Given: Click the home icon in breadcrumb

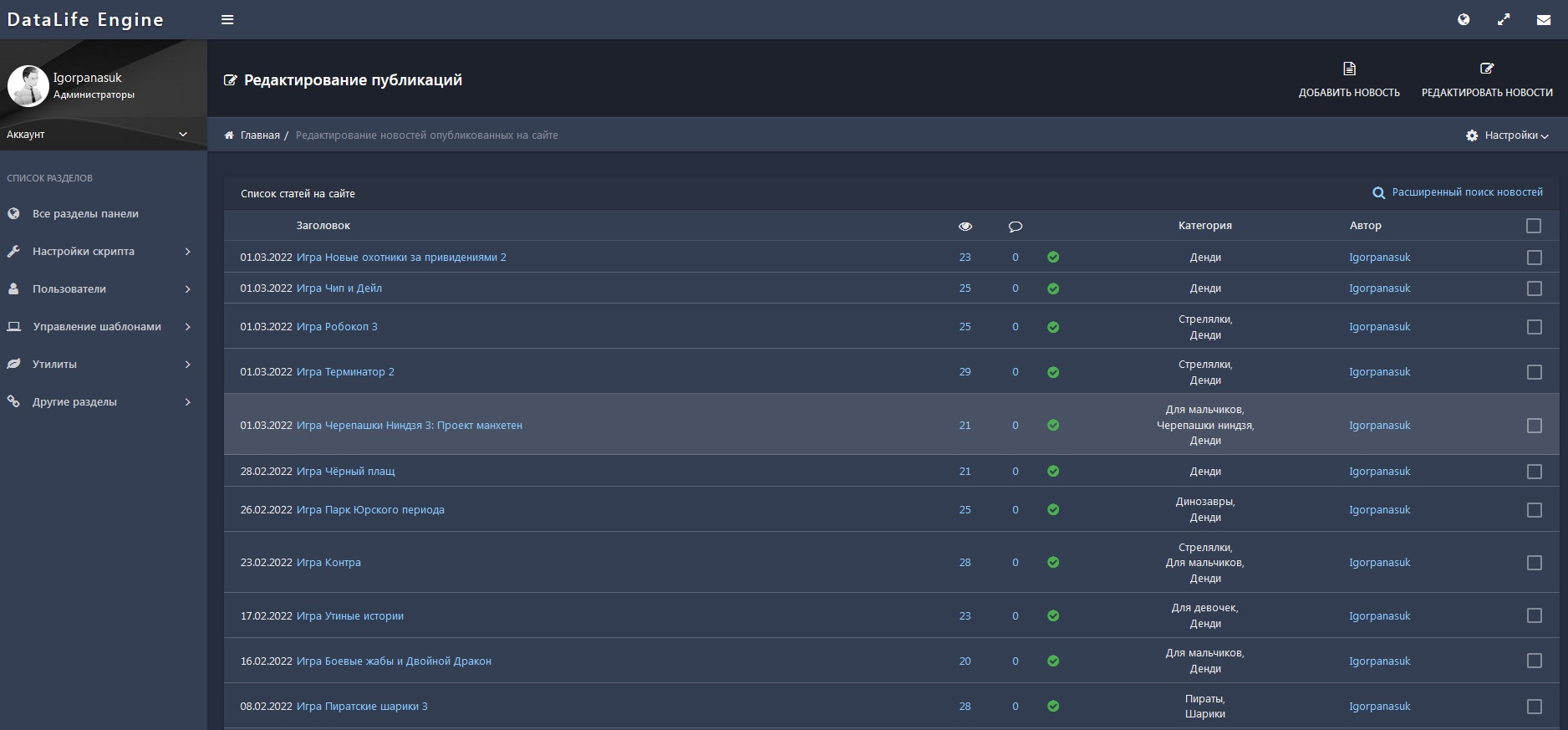Looking at the screenshot, I should pyautogui.click(x=229, y=135).
